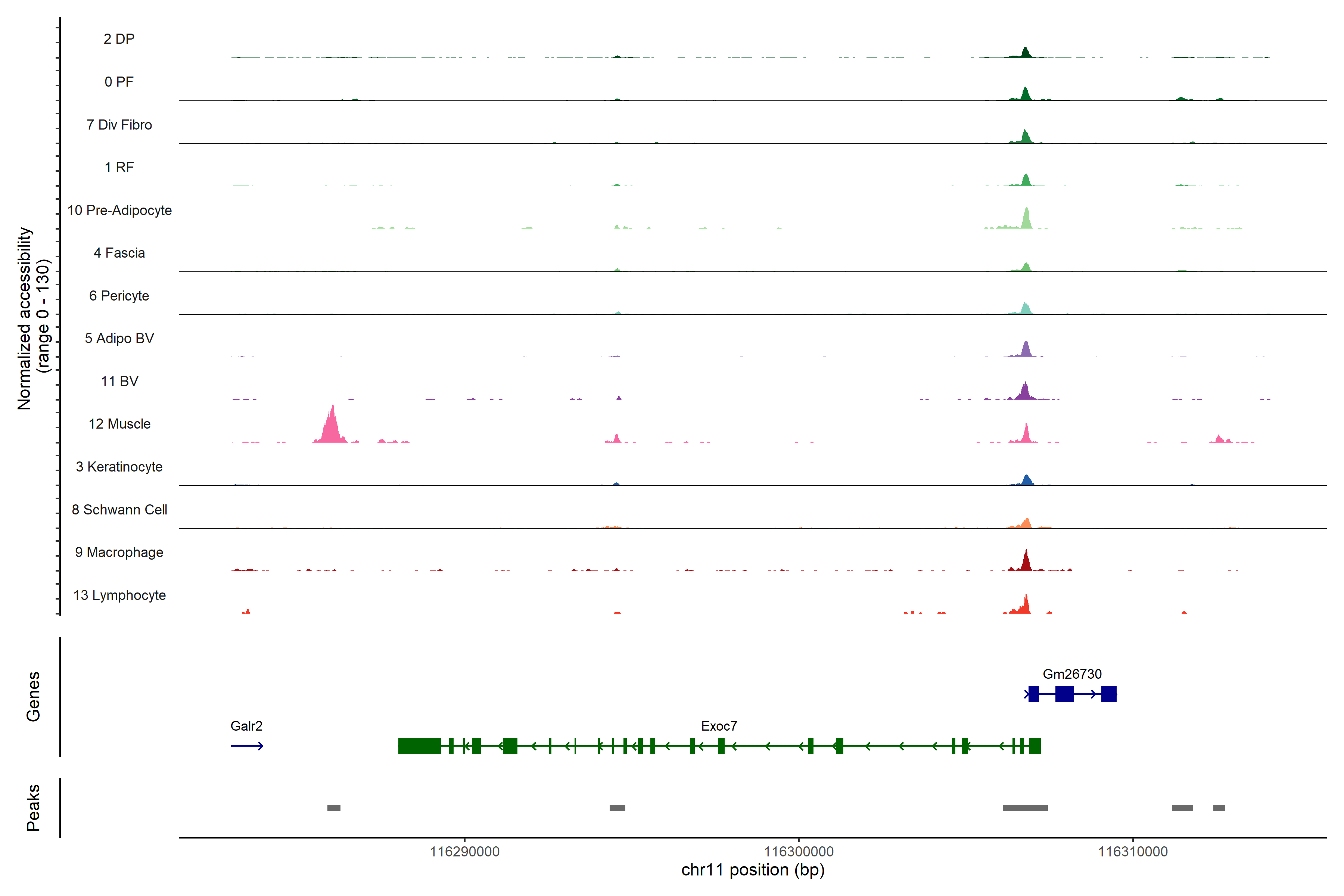This screenshot has height=896, width=1344.
Task: Click the 13 Lymphocyte track label
Action: [119, 595]
